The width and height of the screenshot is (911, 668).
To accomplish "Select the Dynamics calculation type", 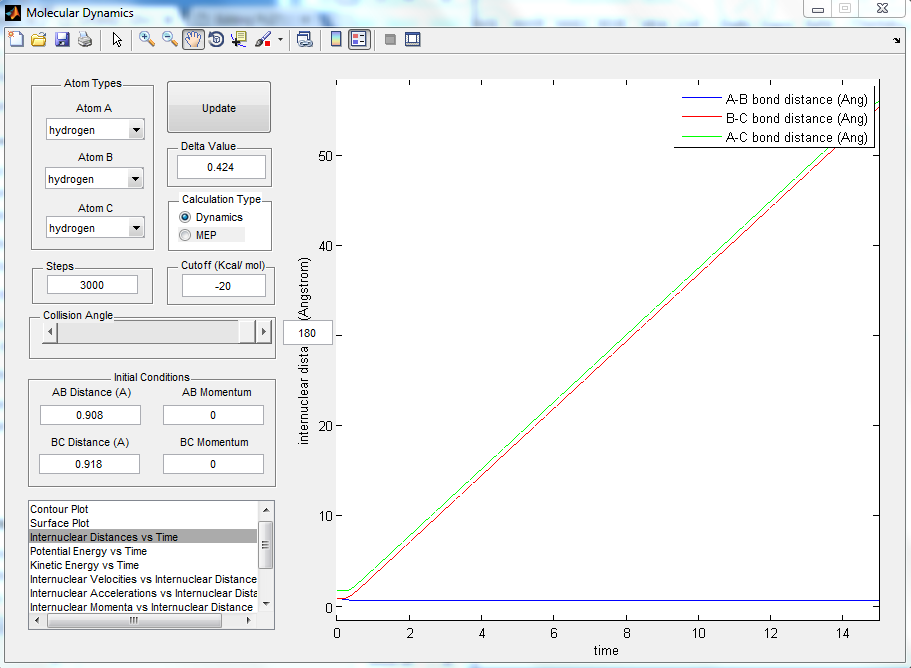I will [x=185, y=217].
